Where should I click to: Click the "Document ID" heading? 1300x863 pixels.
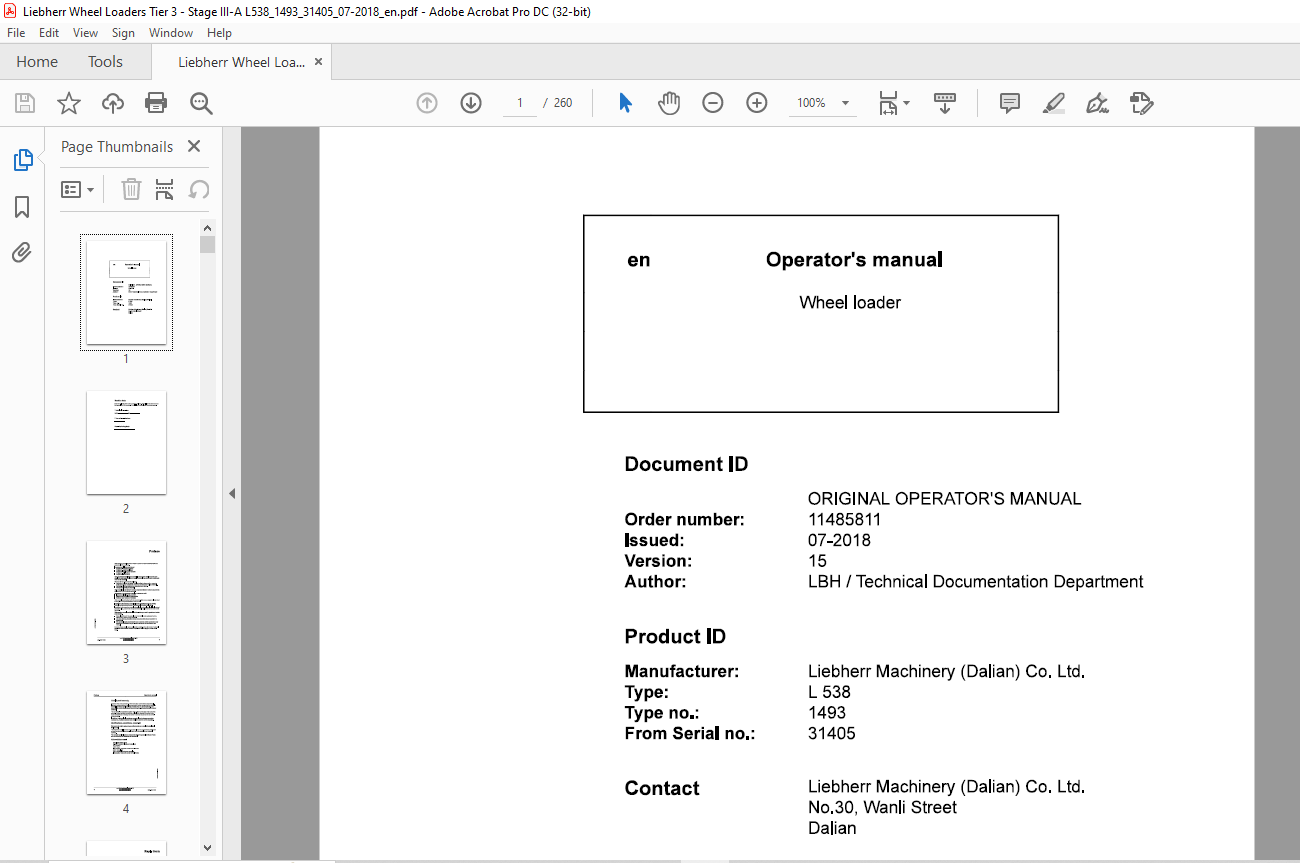(x=686, y=464)
